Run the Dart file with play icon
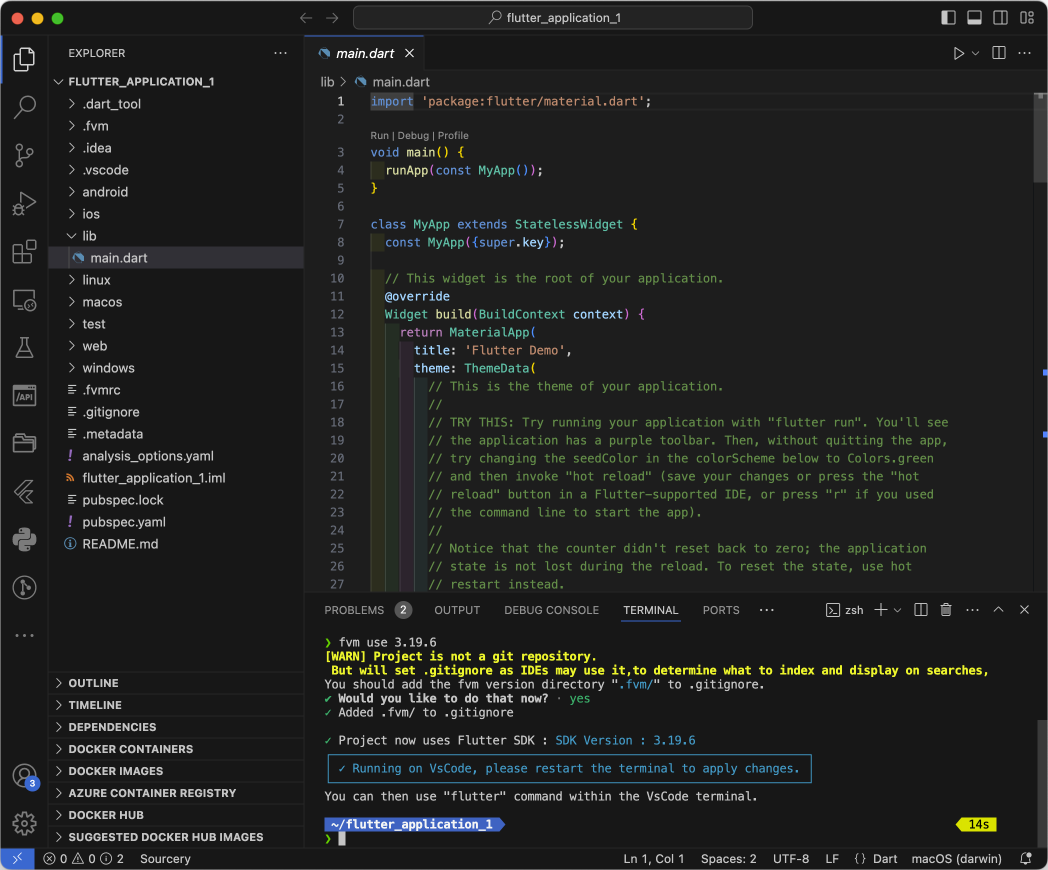1048x870 pixels. coord(958,53)
